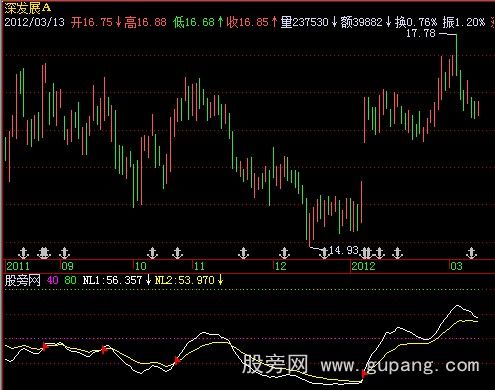Image resolution: width=495 pixels, height=390 pixels.
Task: Click the turnover rate 换0.76%
Action: [416, 22]
